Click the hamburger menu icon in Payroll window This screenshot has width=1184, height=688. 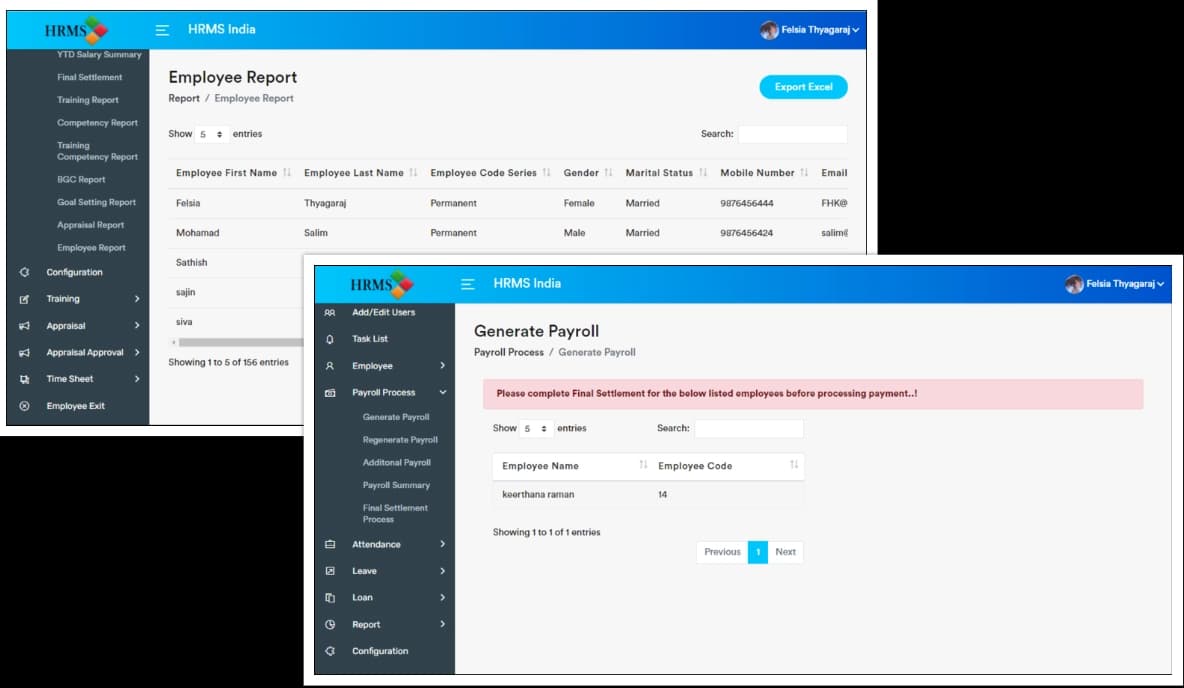467,285
